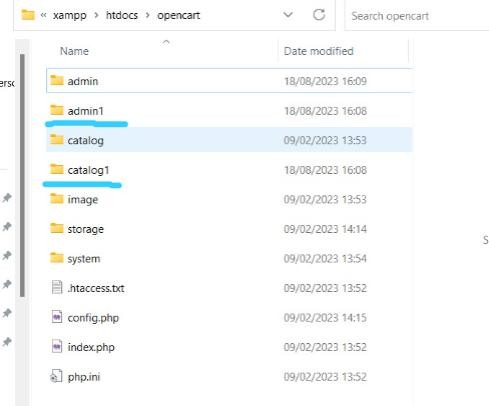Screen dimensions: 489x406
Task: Click catalog's date 09/02/2023 13:53
Action: coord(325,140)
